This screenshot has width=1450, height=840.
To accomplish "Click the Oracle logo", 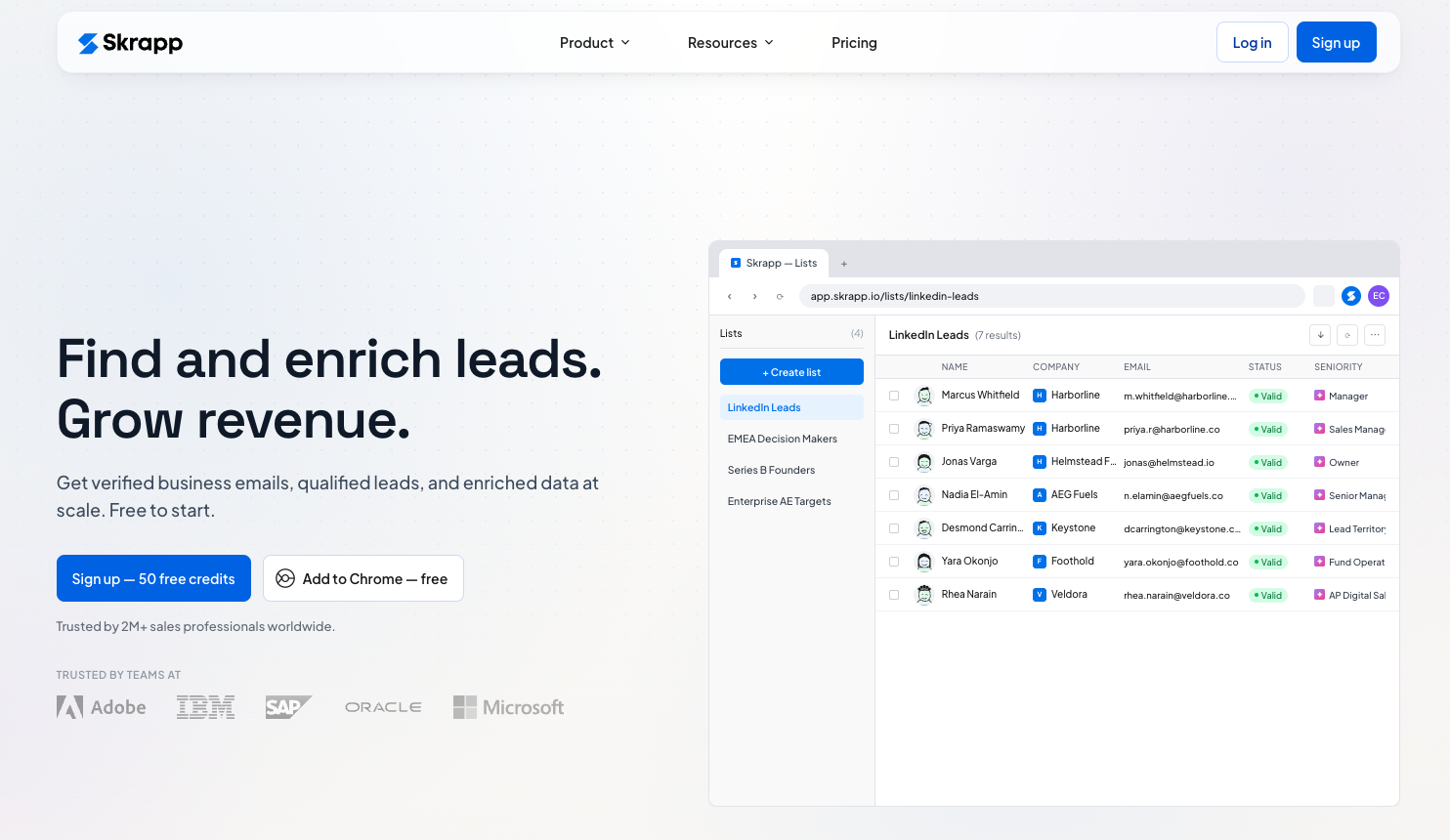I will tap(383, 707).
